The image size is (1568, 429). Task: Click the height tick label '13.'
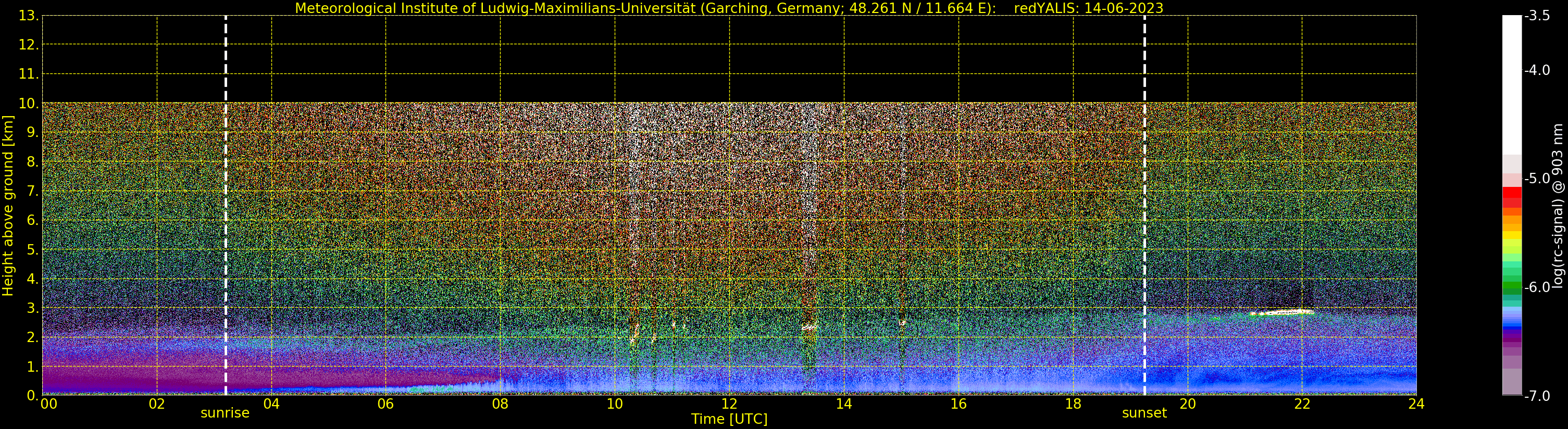coord(29,16)
